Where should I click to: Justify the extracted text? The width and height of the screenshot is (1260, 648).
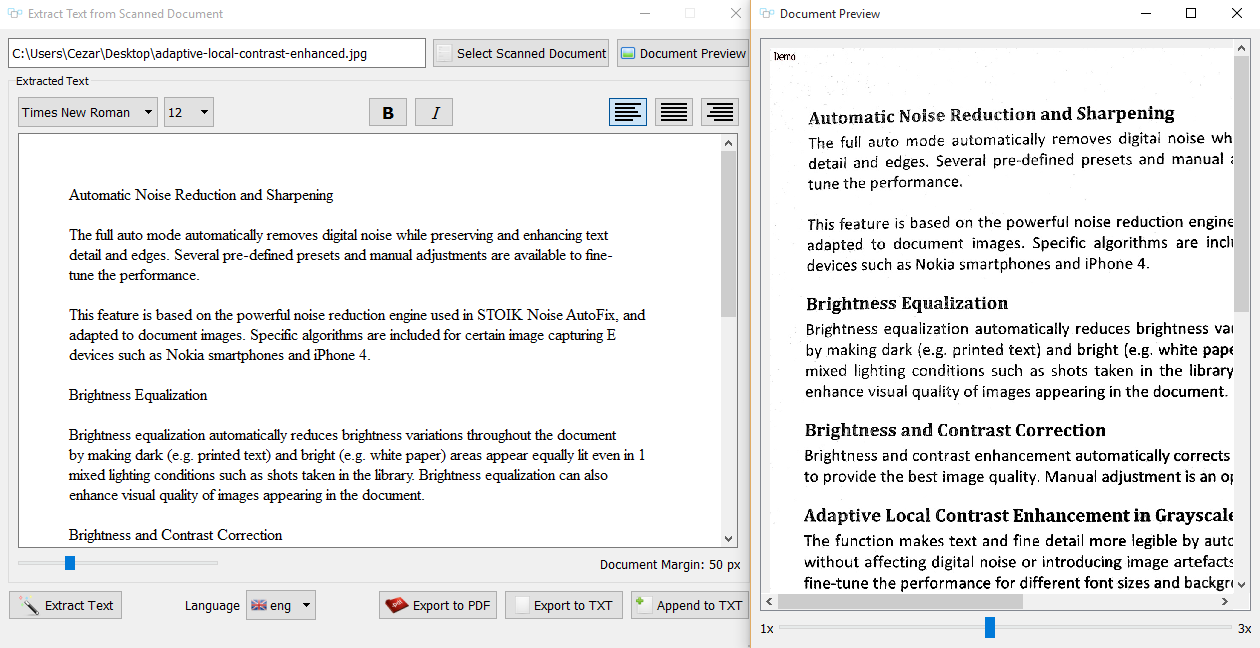coord(674,112)
